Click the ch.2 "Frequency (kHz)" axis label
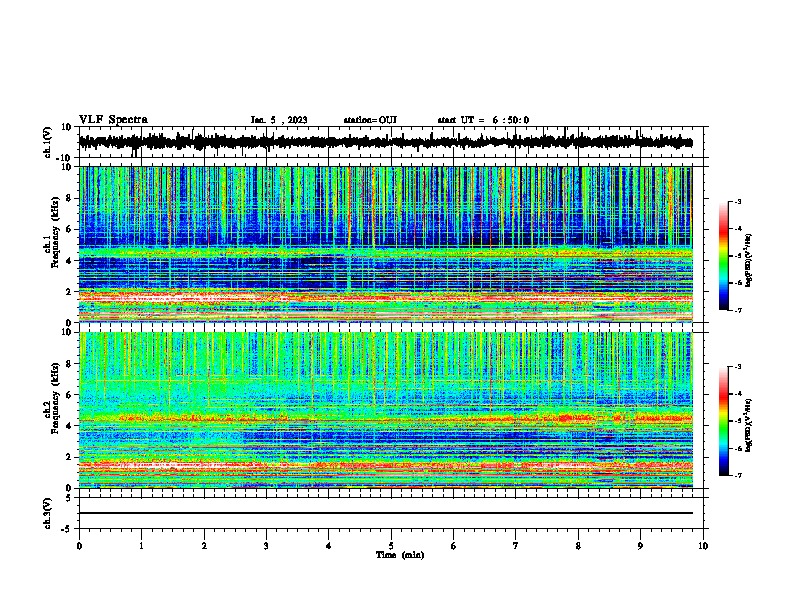 pyautogui.click(x=55, y=398)
